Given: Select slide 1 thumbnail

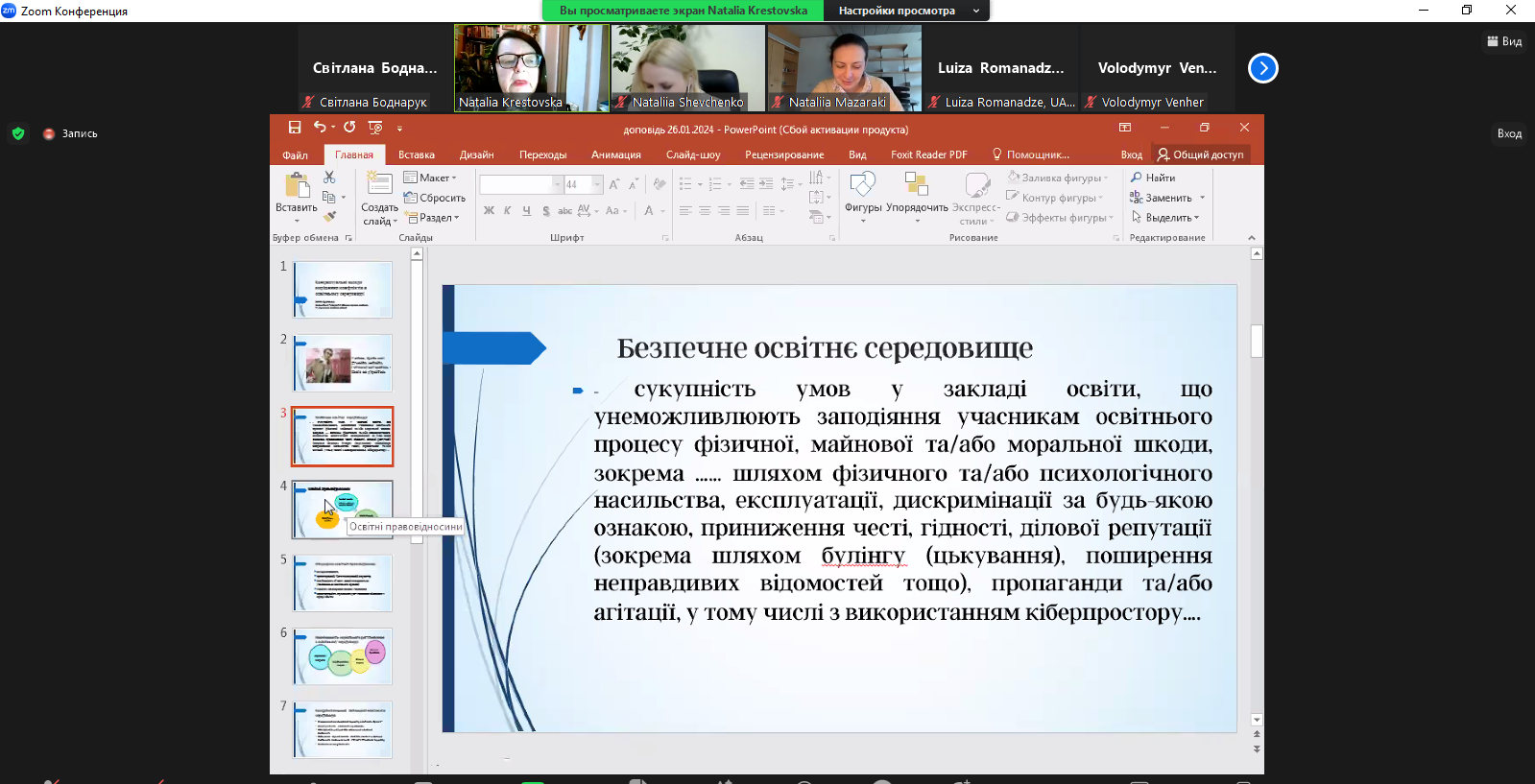Looking at the screenshot, I should 343,289.
